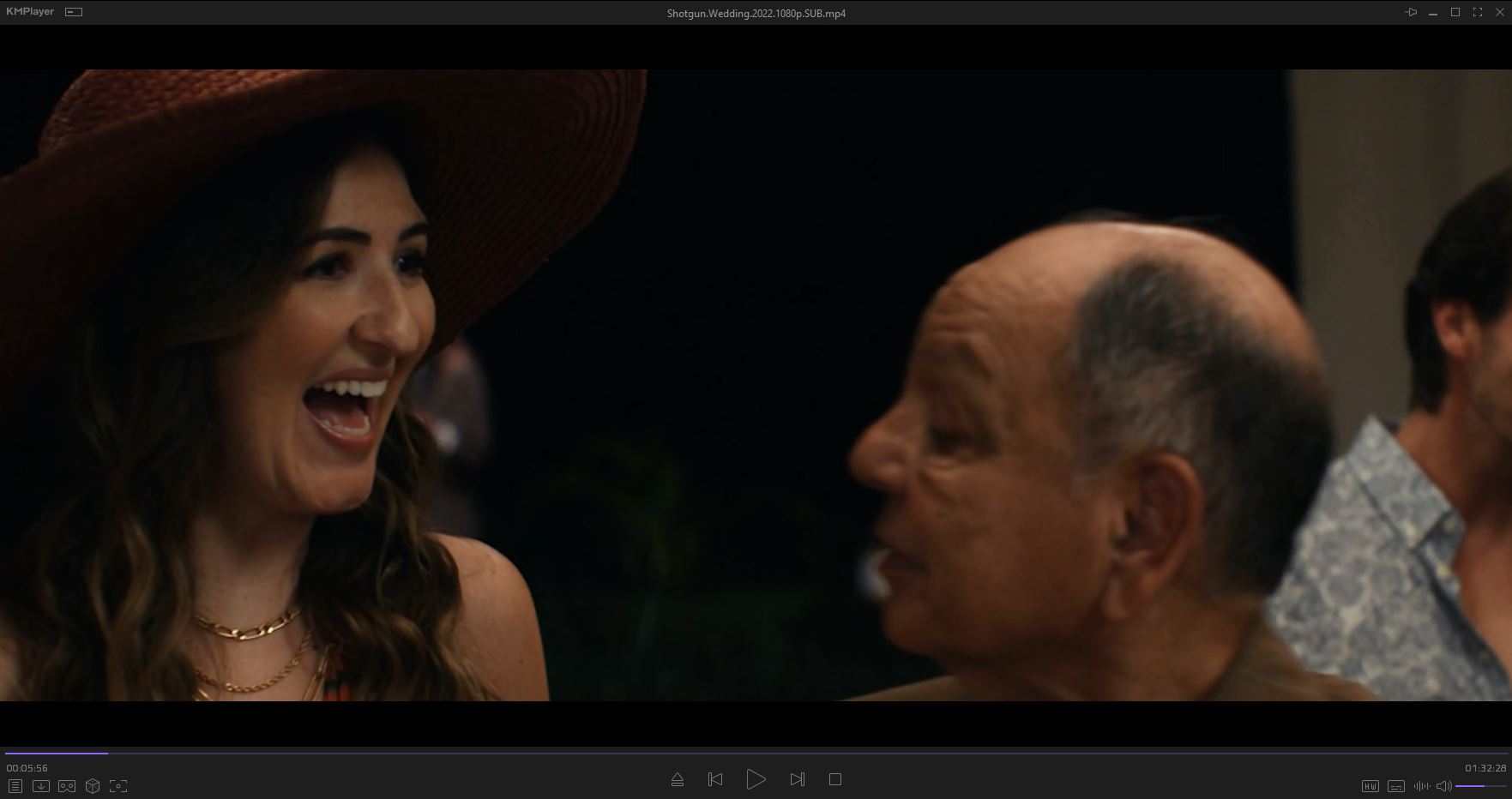Open the playlist panel icon
This screenshot has height=799, width=1512.
15,786
